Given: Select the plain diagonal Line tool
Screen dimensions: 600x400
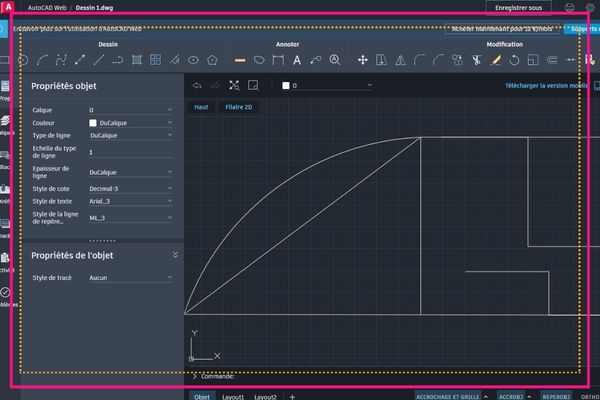Looking at the screenshot, I should pyautogui.click(x=99, y=60).
